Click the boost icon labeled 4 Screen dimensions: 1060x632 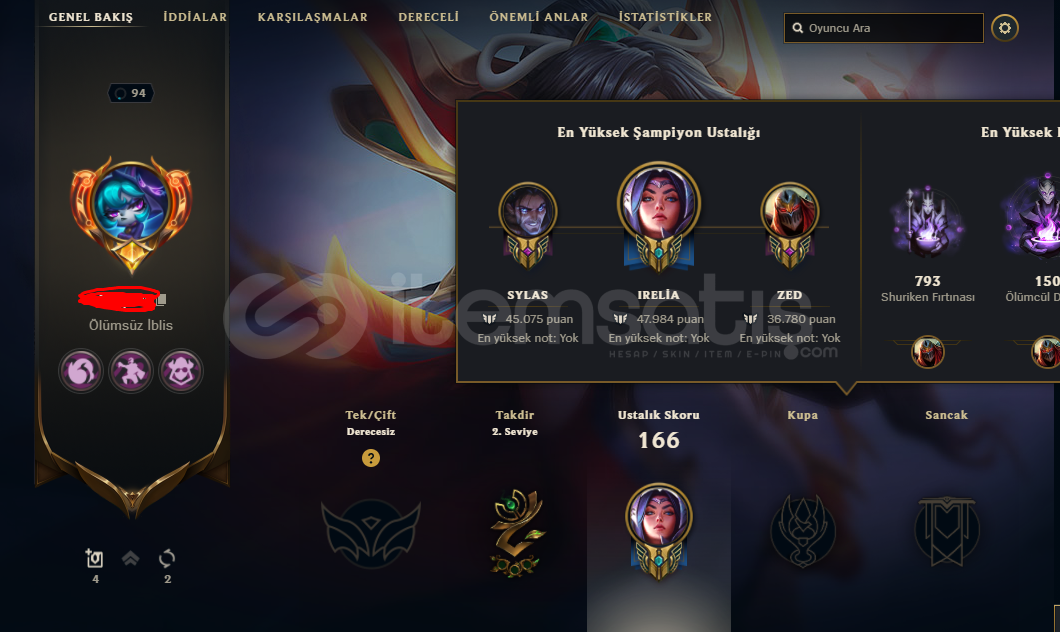(x=95, y=558)
